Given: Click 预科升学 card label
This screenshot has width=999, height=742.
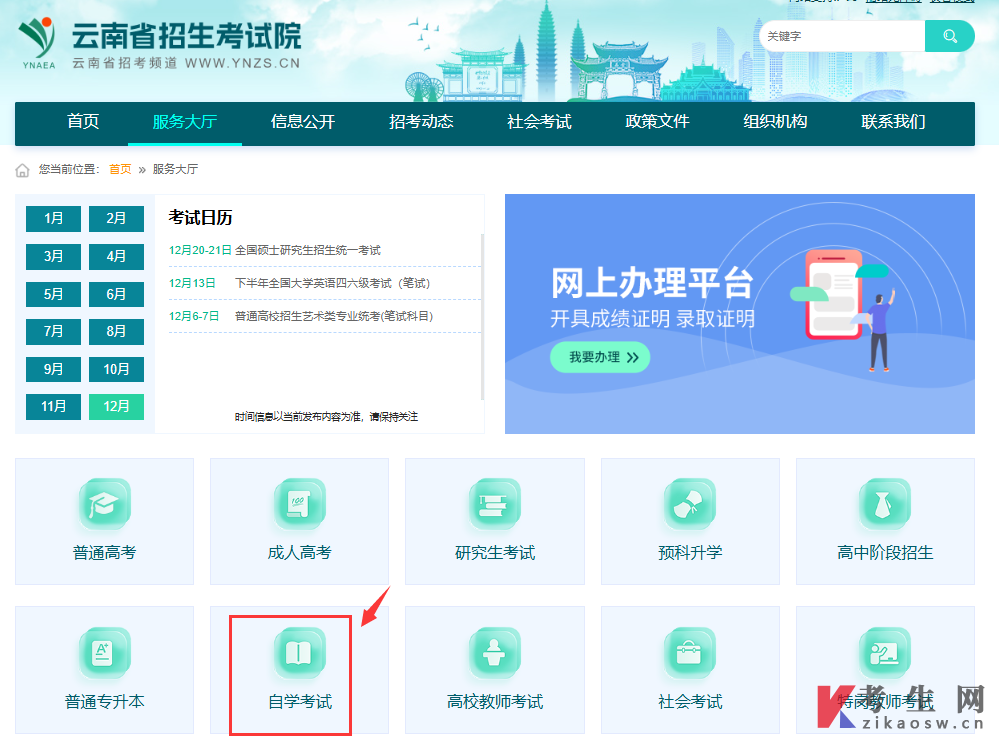Looking at the screenshot, I should 690,553.
